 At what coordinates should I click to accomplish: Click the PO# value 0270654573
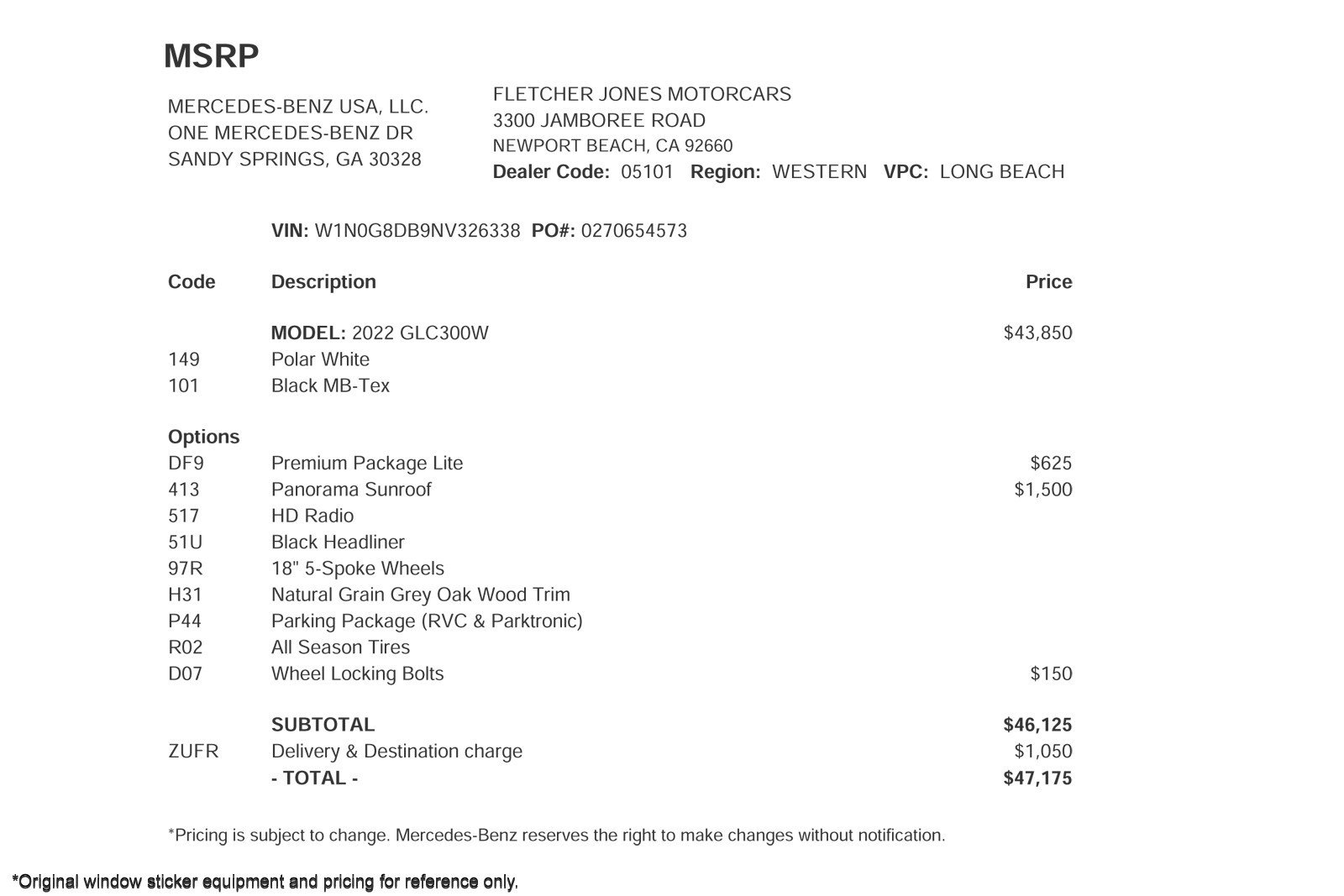coord(633,231)
